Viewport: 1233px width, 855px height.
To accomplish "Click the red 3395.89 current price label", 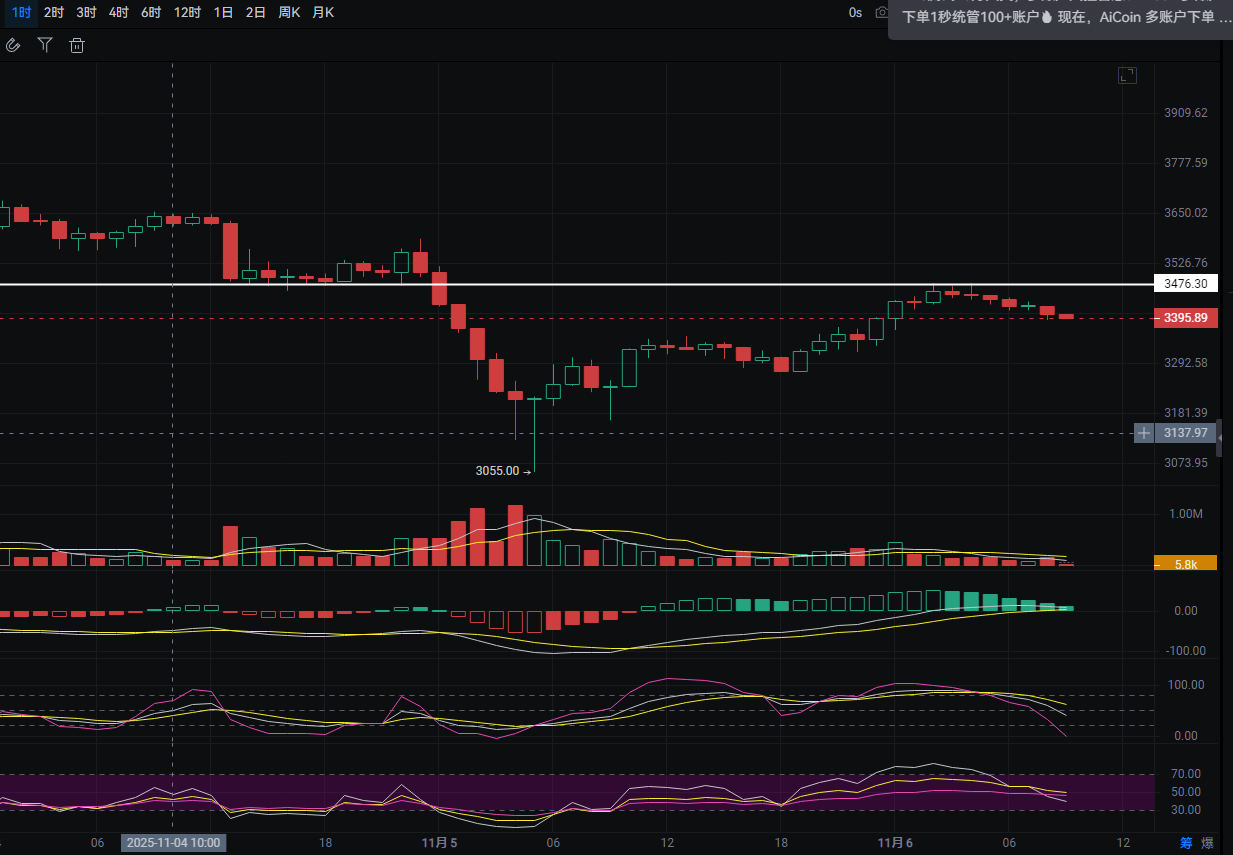I will coord(1185,318).
